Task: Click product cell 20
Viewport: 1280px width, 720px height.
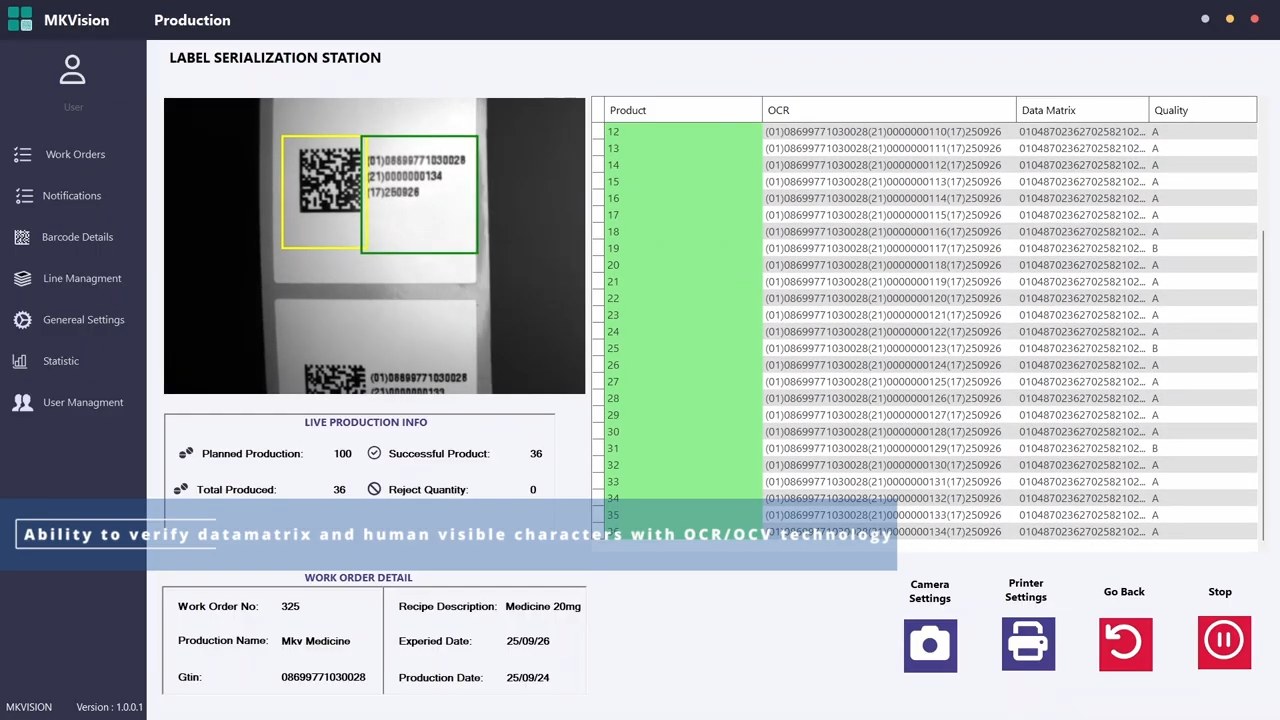Action: pos(683,265)
